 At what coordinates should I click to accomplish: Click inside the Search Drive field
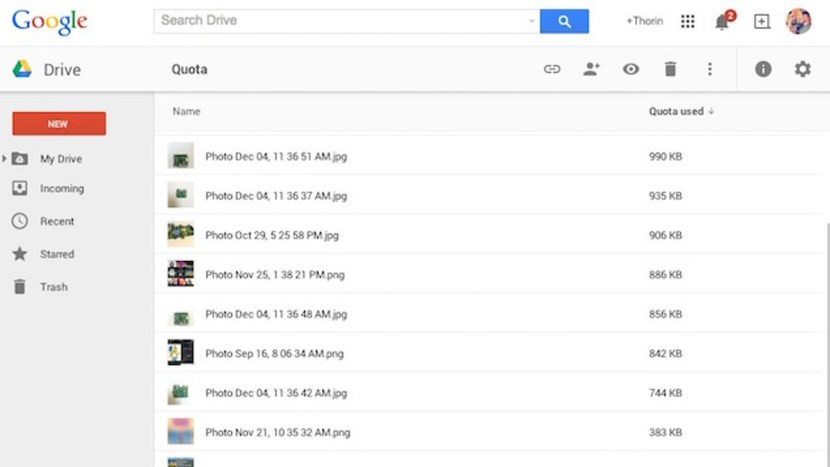(340, 21)
